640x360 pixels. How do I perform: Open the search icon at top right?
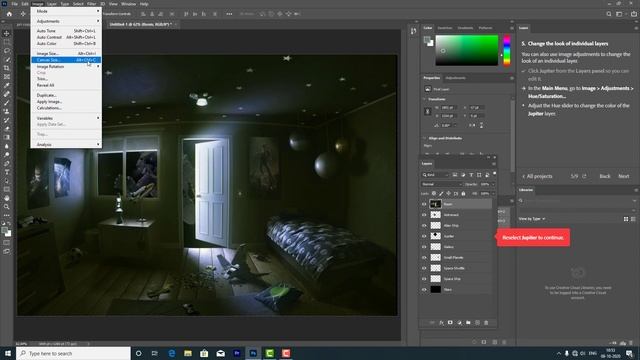click(609, 14)
